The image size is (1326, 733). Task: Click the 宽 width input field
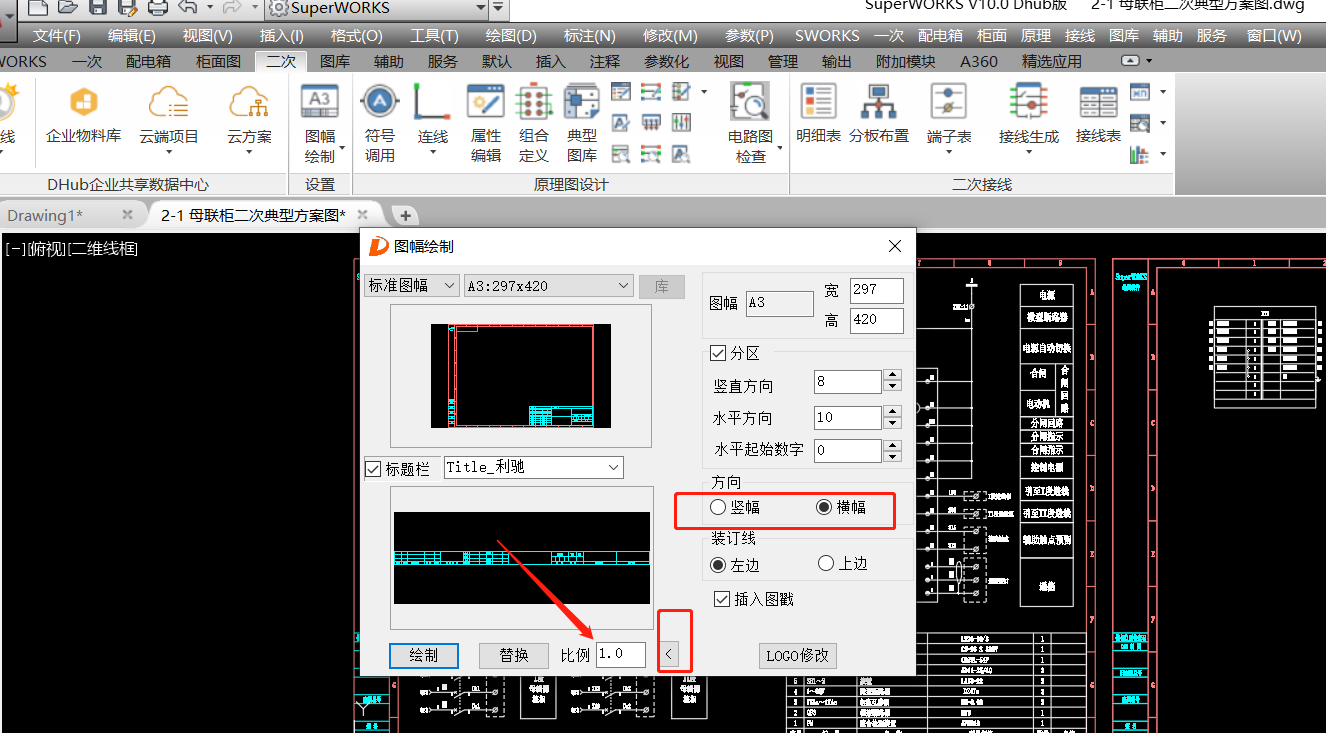pos(877,290)
